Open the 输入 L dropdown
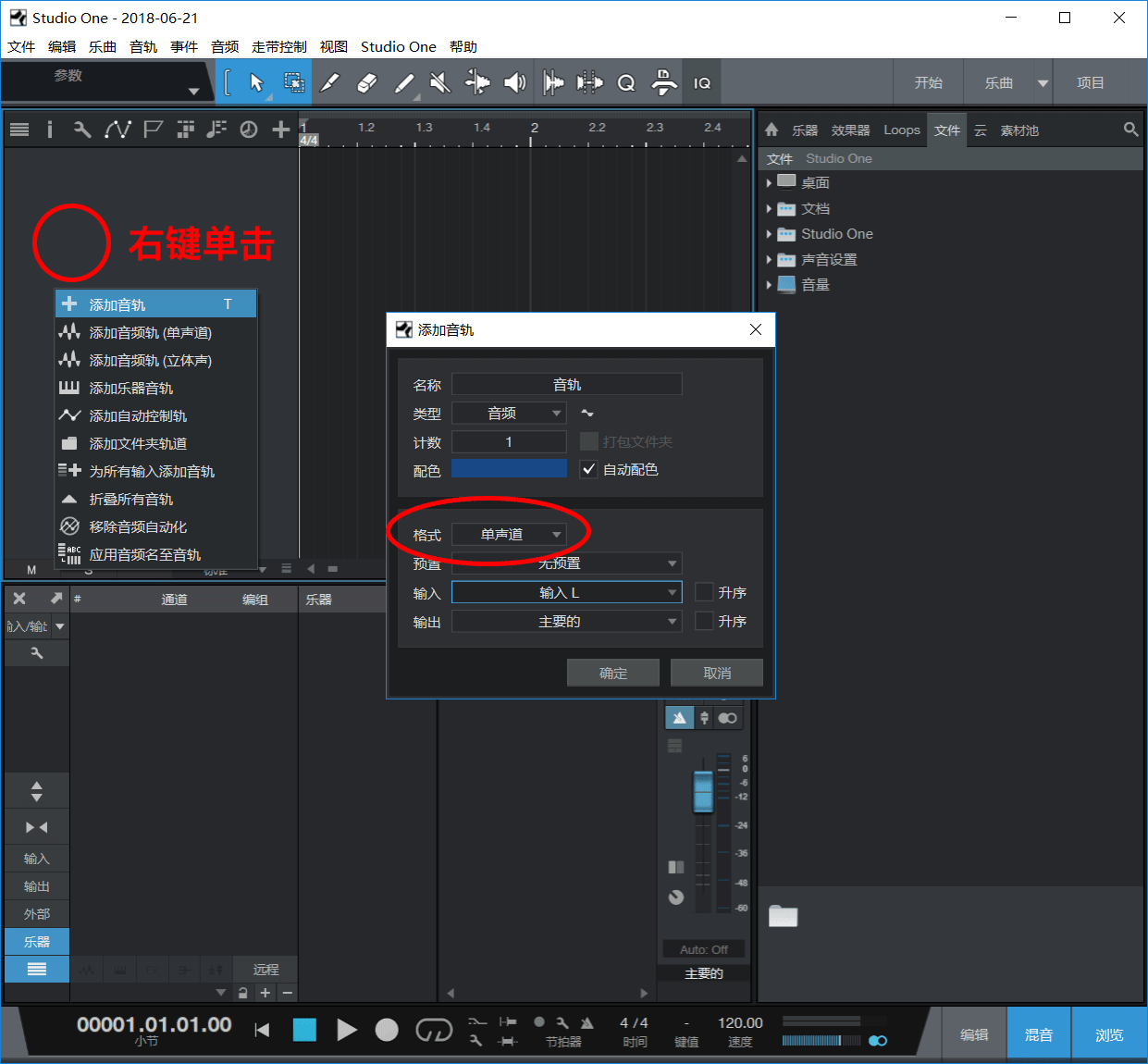The width and height of the screenshot is (1148, 1064). (x=566, y=592)
